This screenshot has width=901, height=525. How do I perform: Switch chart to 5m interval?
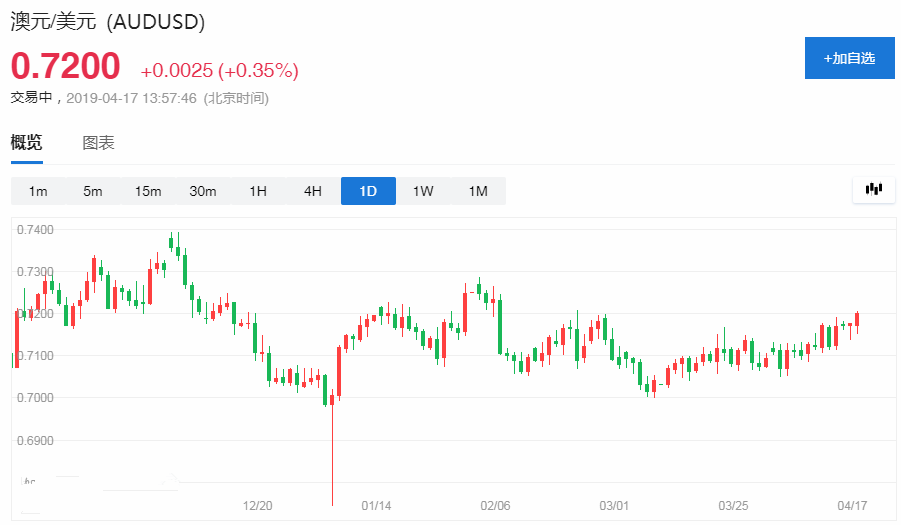93,191
